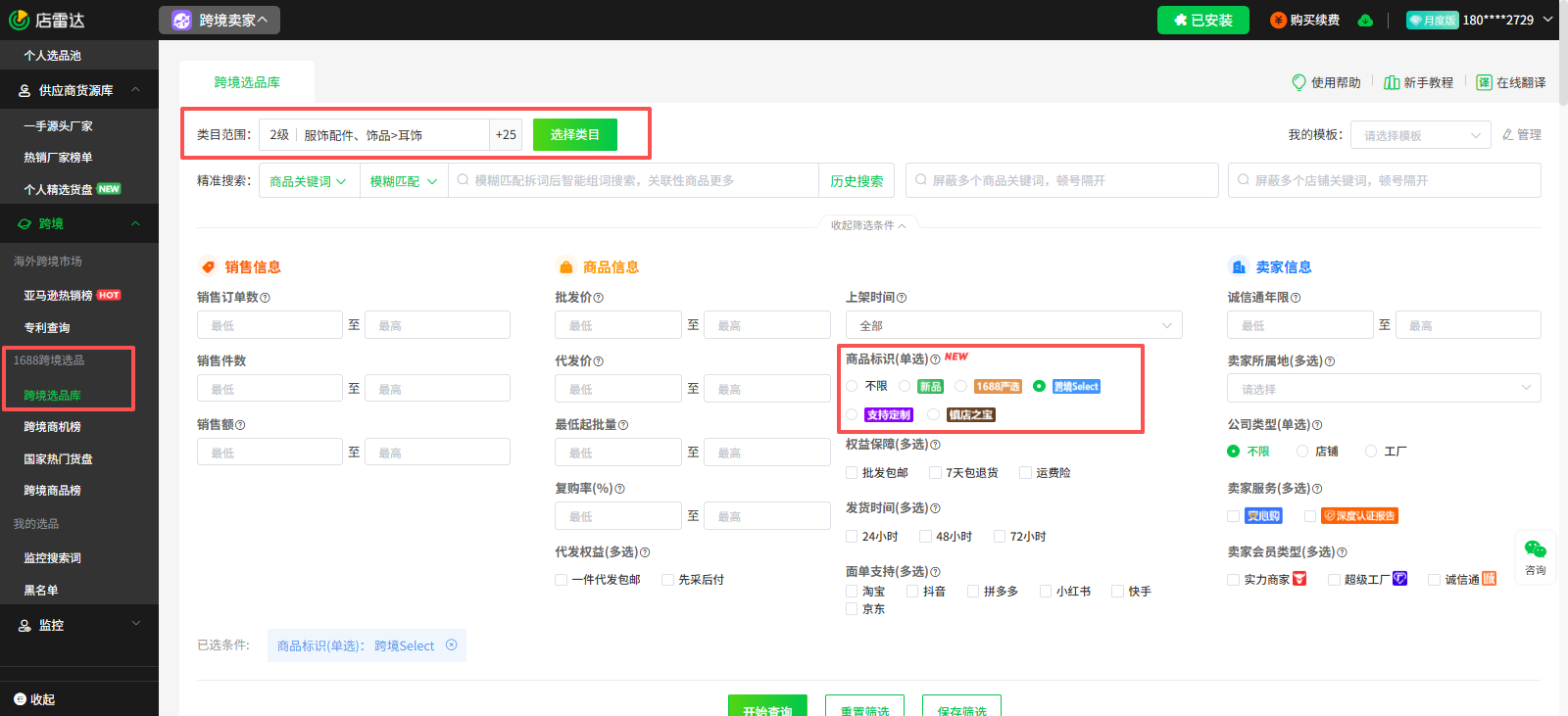Open the 模糊匹配 match mode dropdown

point(403,181)
